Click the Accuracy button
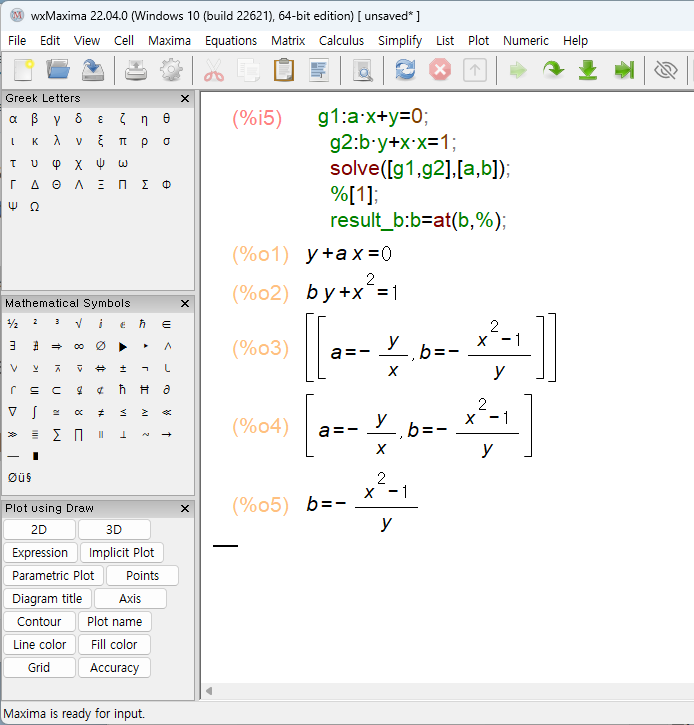 click(x=114, y=668)
